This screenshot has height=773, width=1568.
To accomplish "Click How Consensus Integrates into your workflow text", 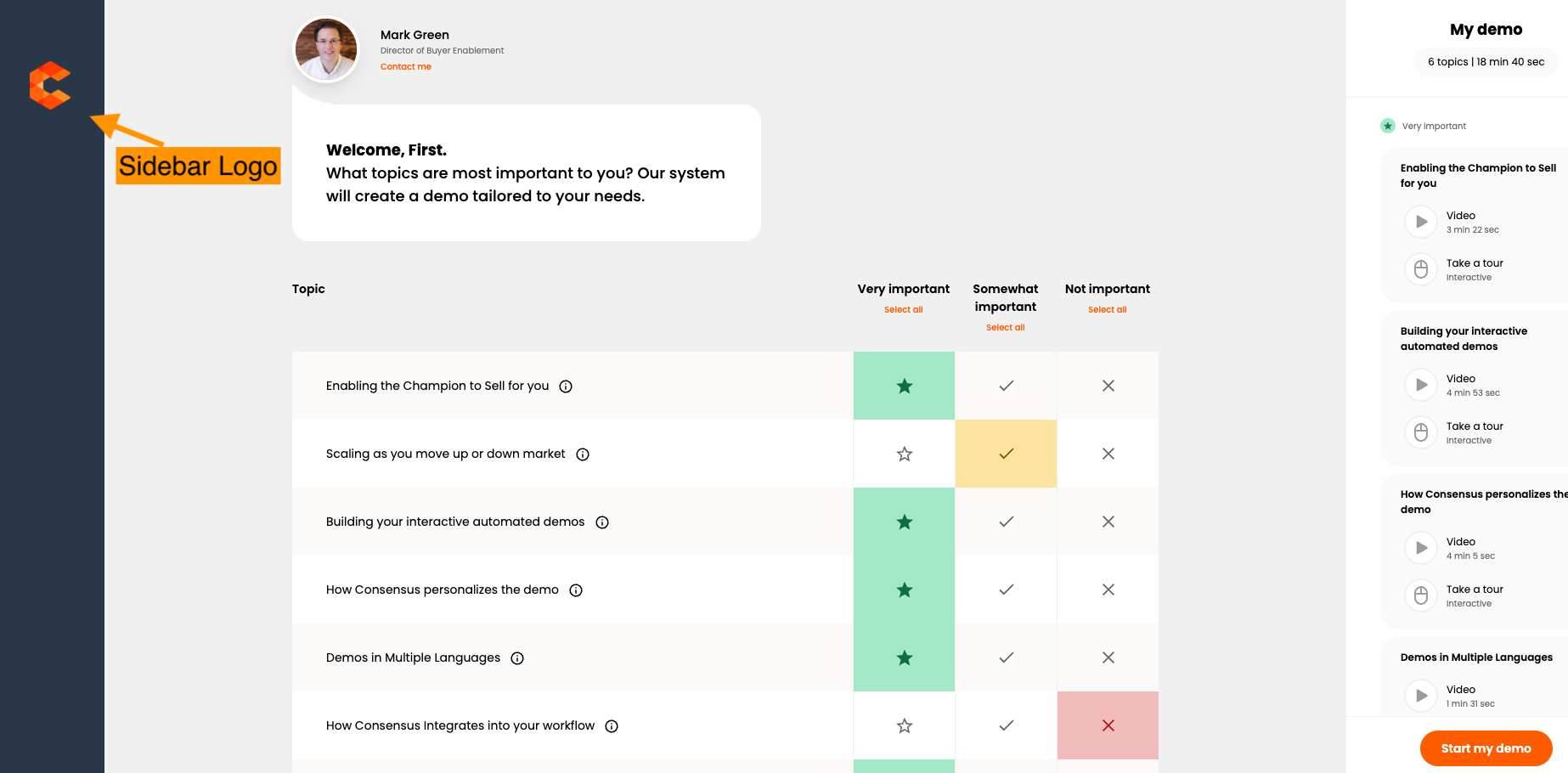I will pos(460,725).
